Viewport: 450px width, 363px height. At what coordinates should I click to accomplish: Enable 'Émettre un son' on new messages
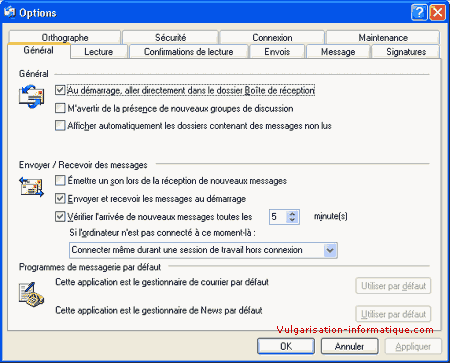pyautogui.click(x=60, y=181)
